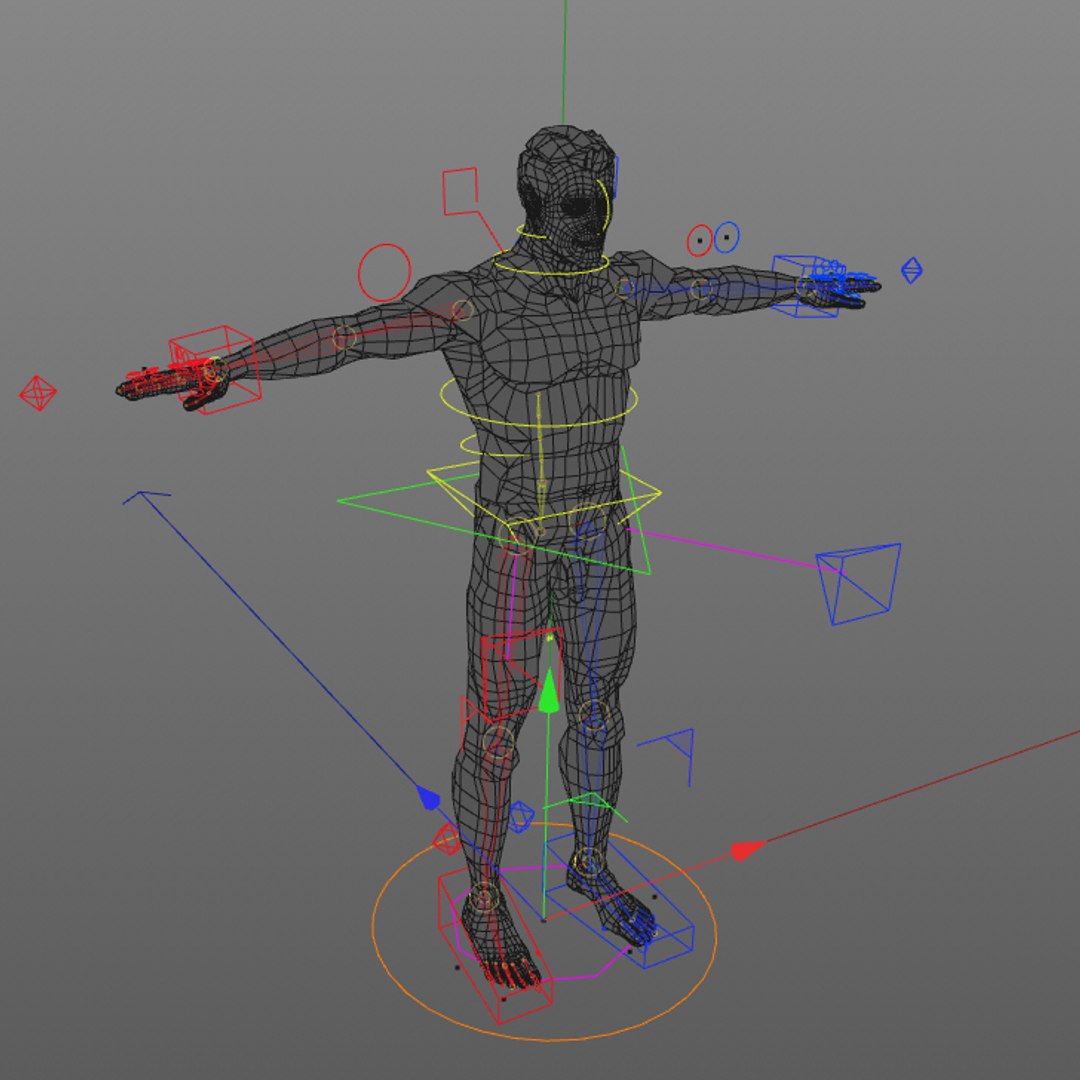Select the large yellow chest ring controller

coord(539,402)
